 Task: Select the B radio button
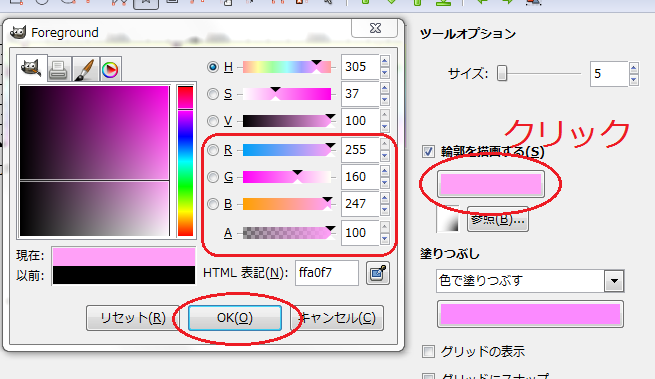pyautogui.click(x=213, y=204)
